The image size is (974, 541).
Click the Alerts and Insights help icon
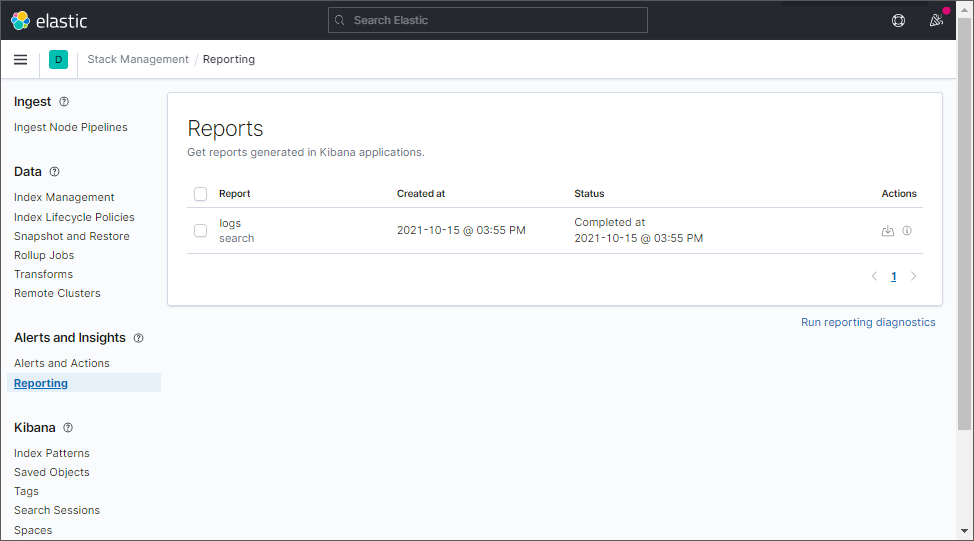click(139, 338)
